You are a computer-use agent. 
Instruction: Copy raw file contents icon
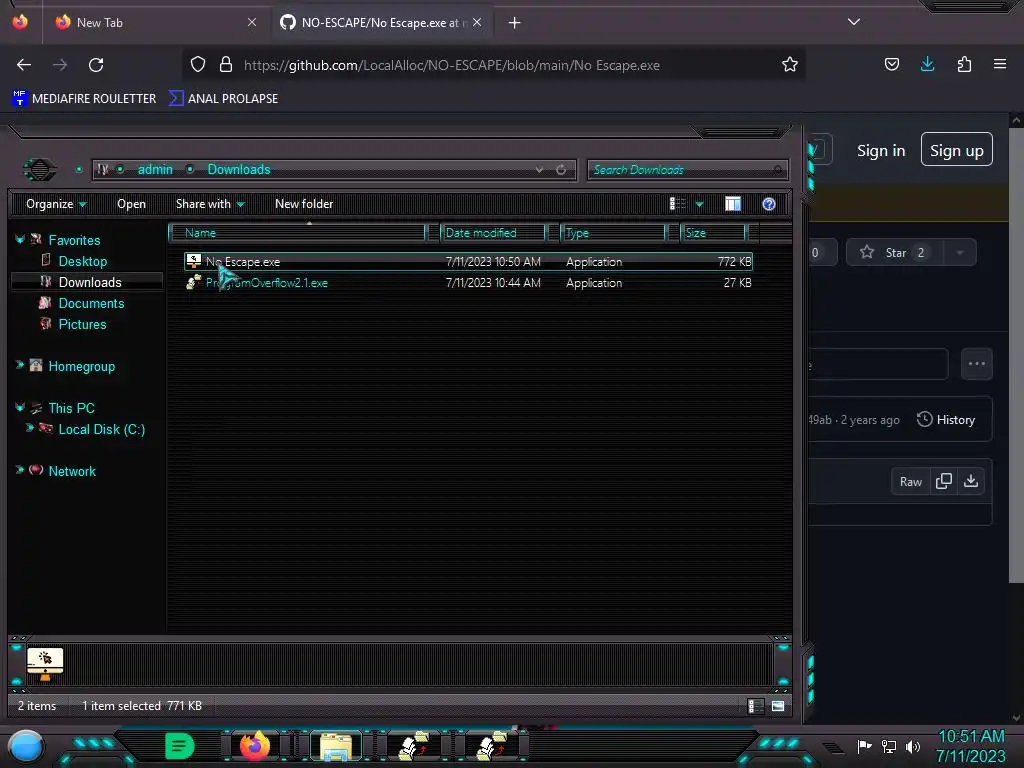click(944, 481)
